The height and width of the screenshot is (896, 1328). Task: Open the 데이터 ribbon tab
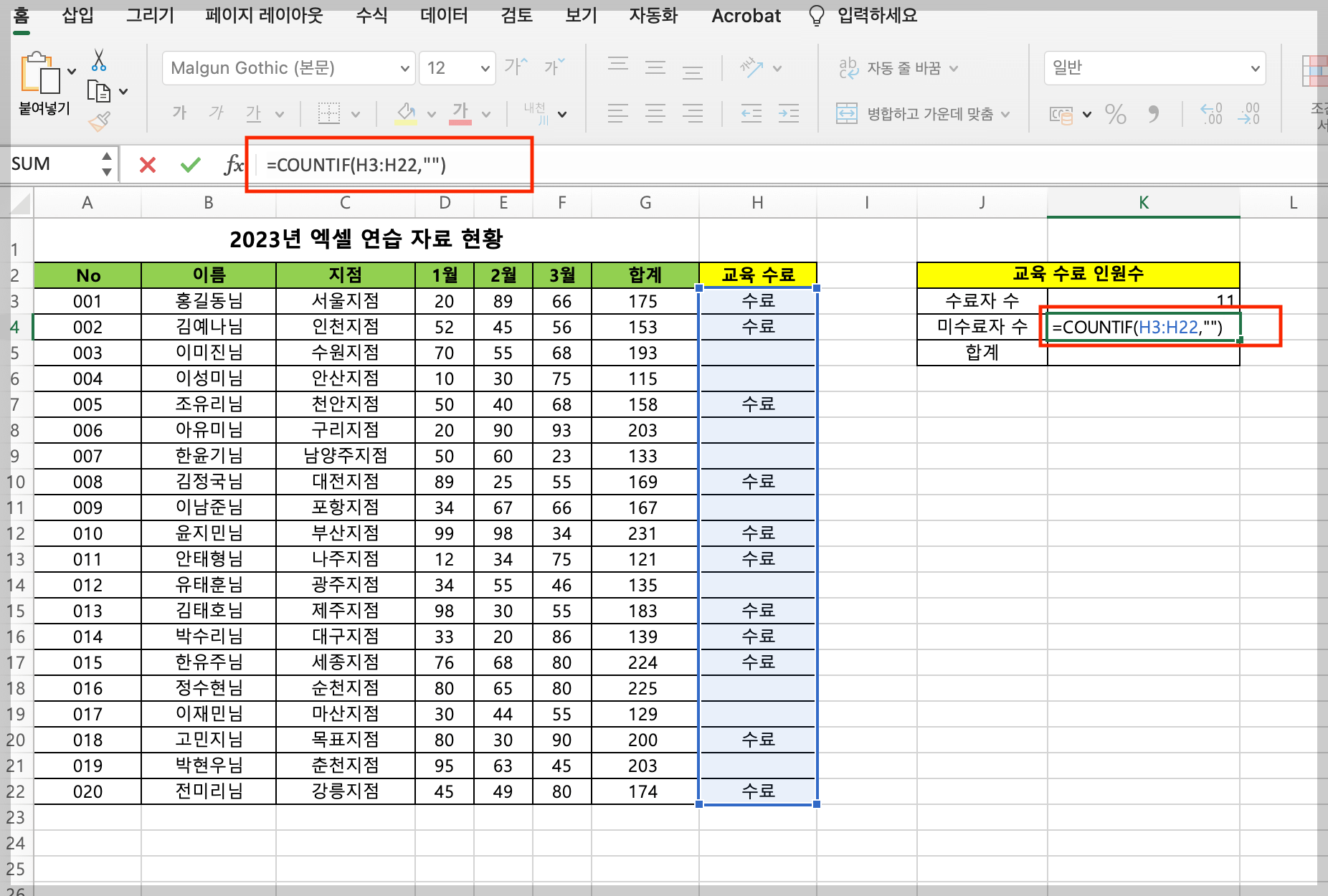tap(443, 16)
